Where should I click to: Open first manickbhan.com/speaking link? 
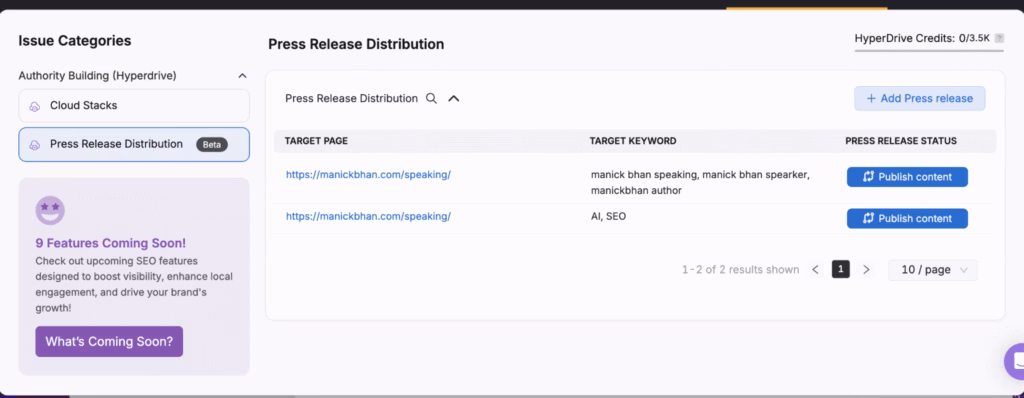click(368, 175)
